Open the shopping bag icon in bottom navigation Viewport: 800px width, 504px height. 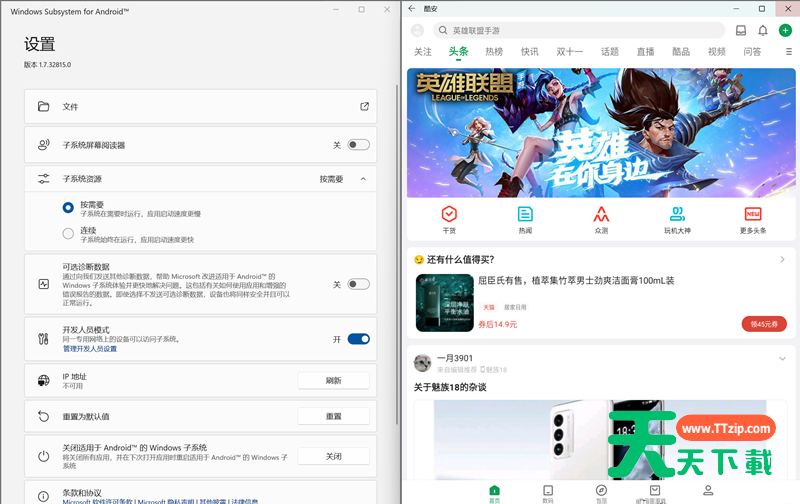pyautogui.click(x=655, y=493)
